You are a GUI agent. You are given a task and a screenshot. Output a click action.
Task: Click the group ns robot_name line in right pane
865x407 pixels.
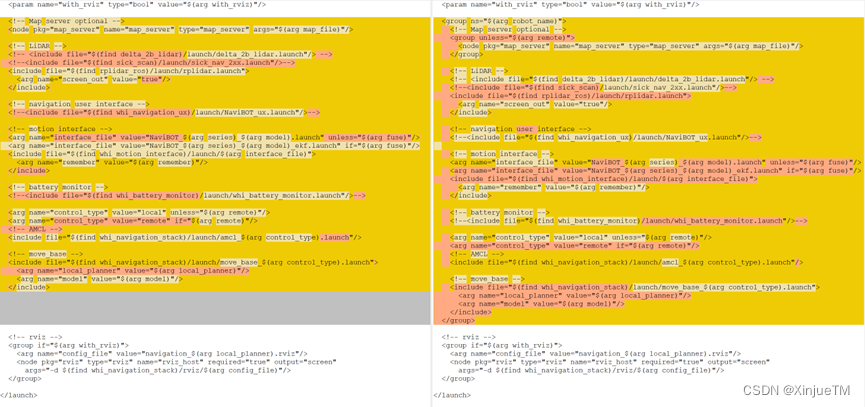tap(504, 21)
